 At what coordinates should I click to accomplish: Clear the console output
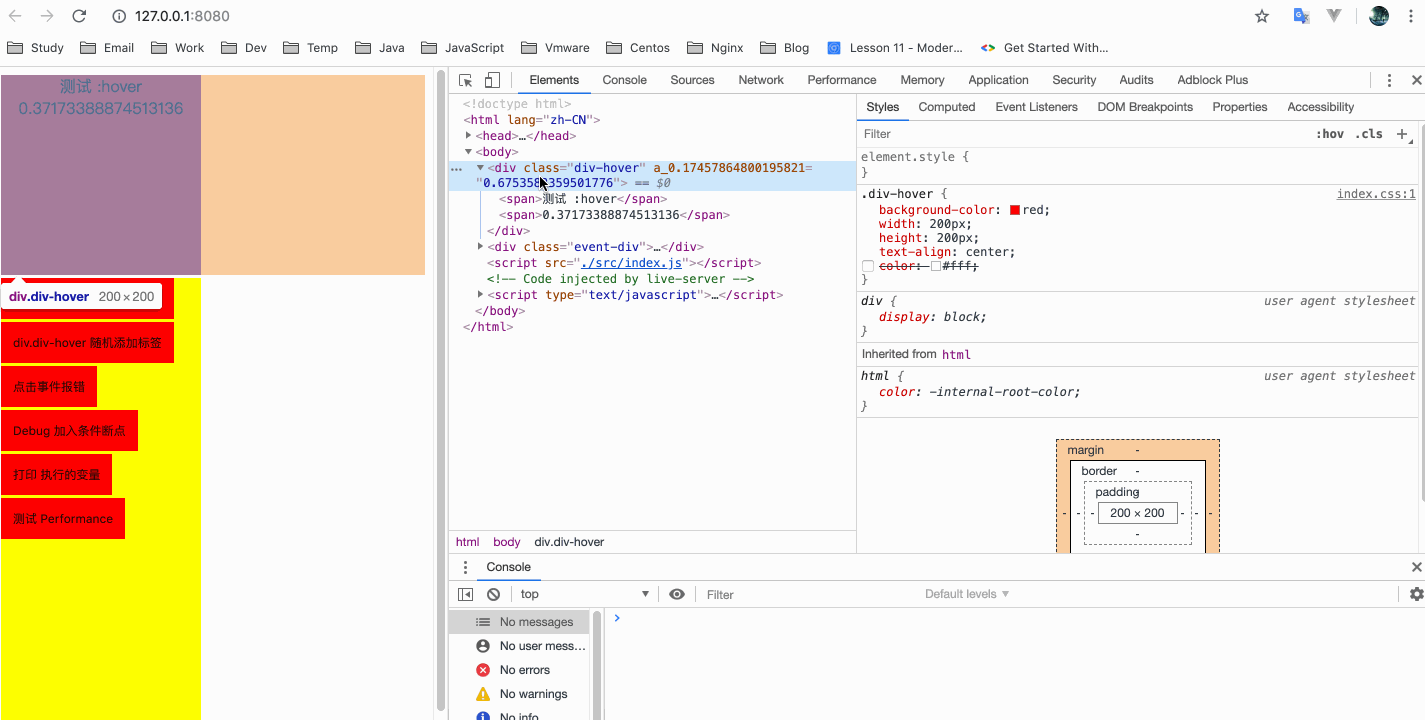493,594
